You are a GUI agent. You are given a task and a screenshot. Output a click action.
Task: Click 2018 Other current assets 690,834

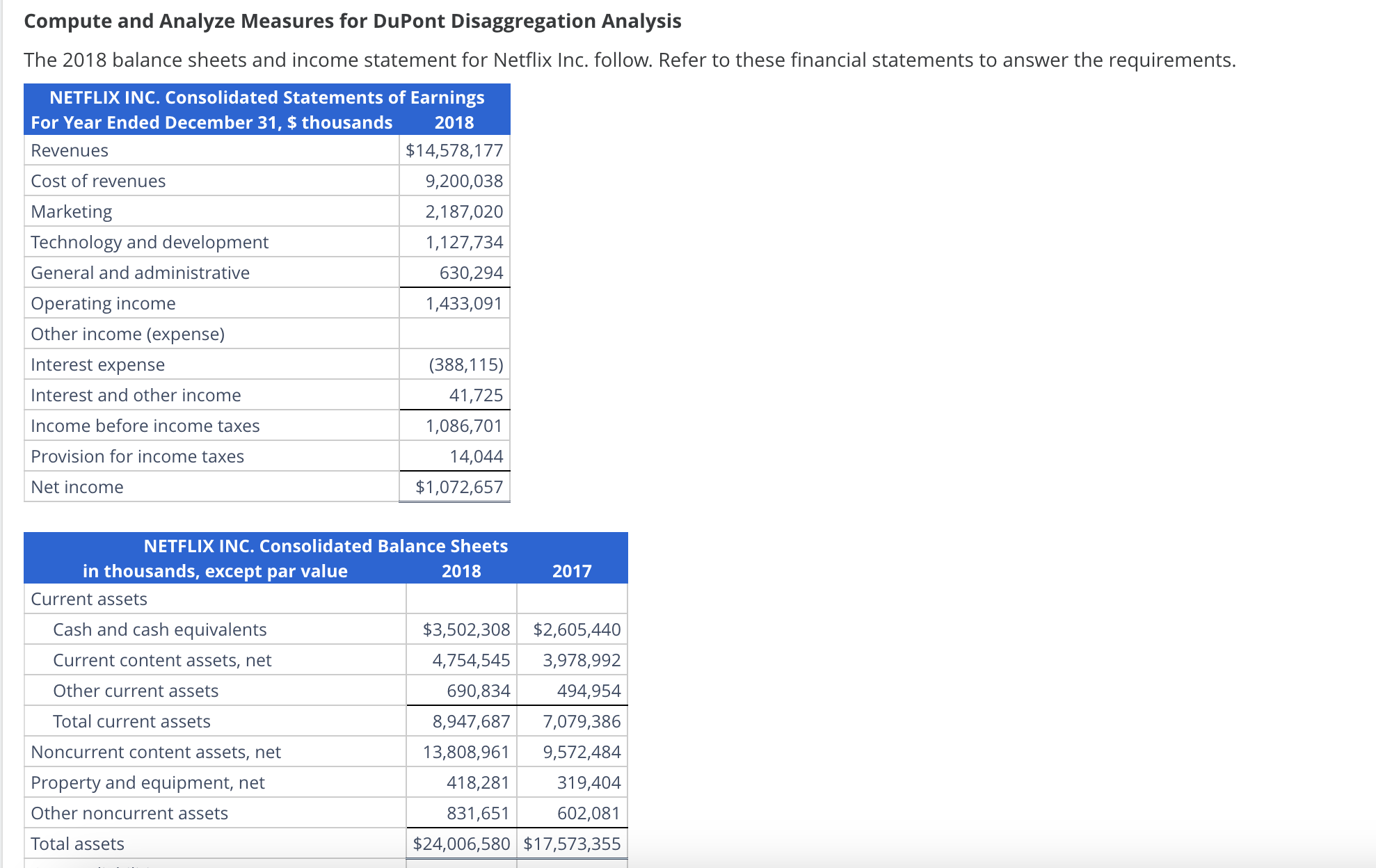478,691
